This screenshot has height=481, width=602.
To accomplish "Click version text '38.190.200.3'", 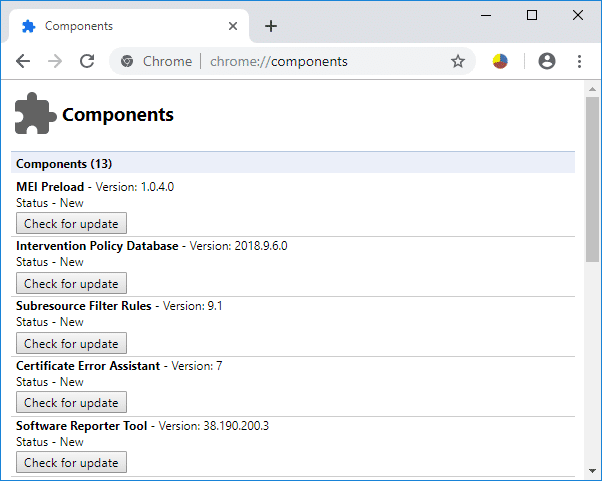I will (236, 426).
